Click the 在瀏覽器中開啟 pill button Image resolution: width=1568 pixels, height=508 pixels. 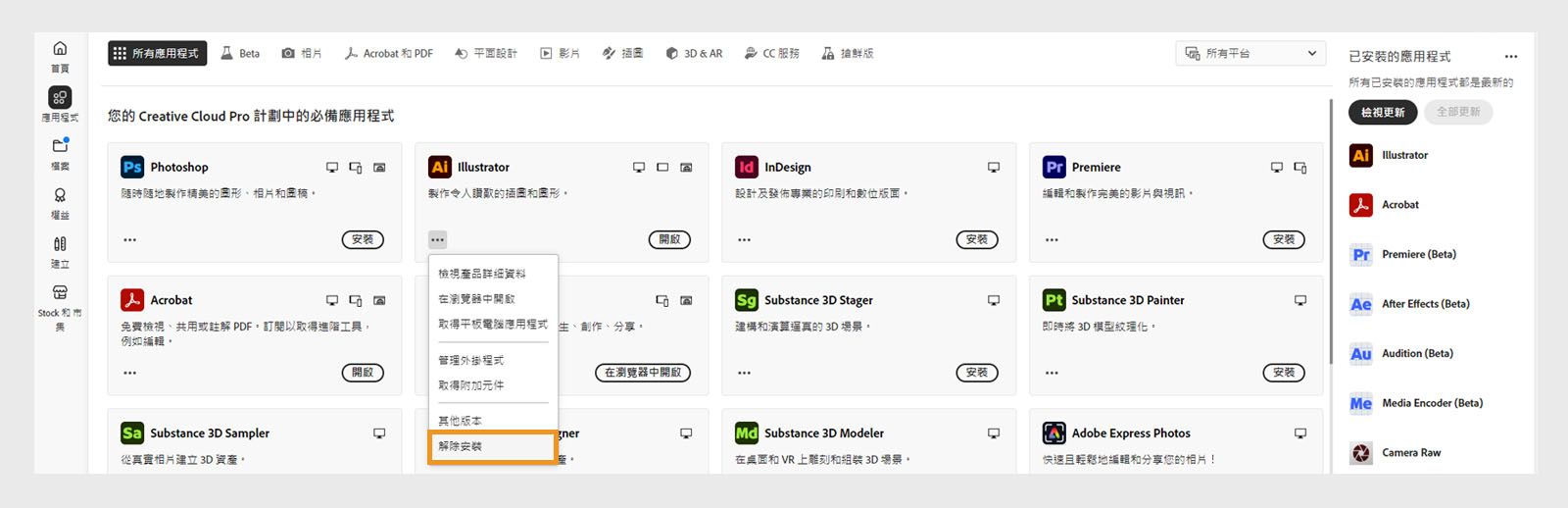coord(643,373)
